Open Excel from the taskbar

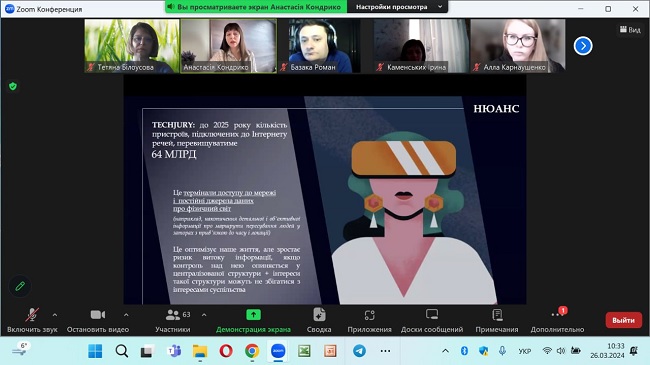pyautogui.click(x=304, y=351)
